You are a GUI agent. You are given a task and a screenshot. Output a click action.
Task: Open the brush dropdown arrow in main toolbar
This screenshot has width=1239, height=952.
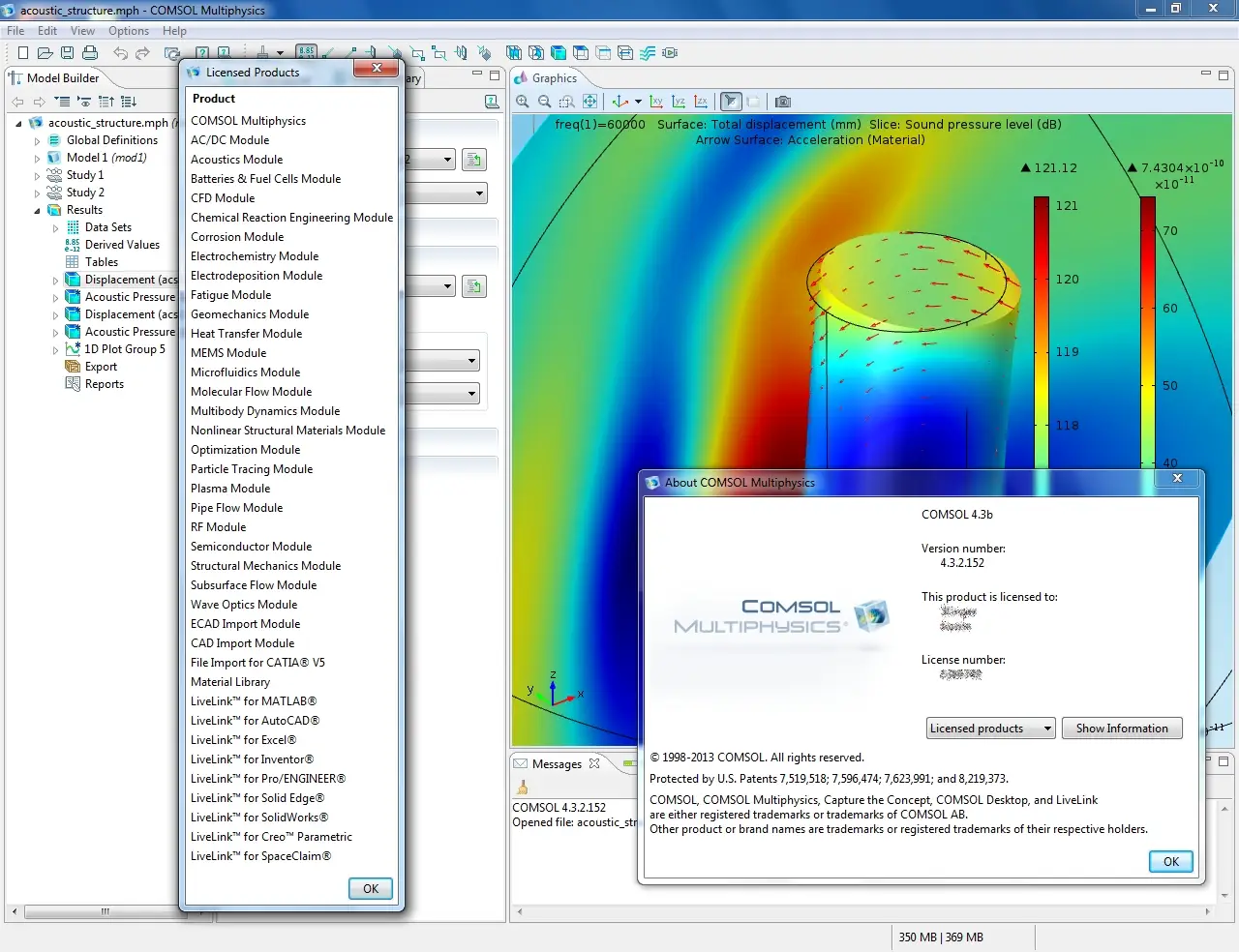(280, 53)
